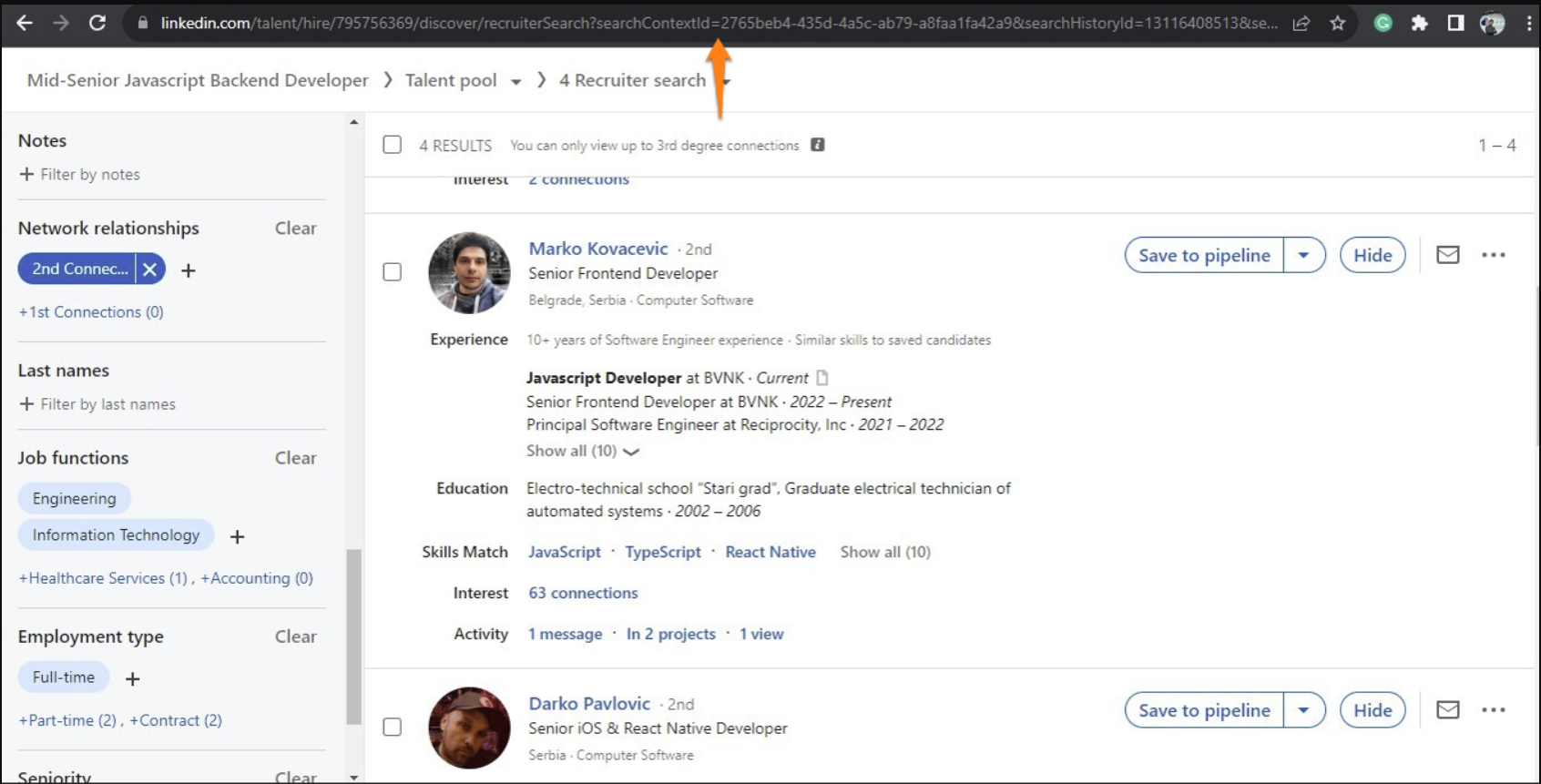Open the Talent pool dropdown in breadcrumb
Screen dimensions: 1541x784
[515, 81]
